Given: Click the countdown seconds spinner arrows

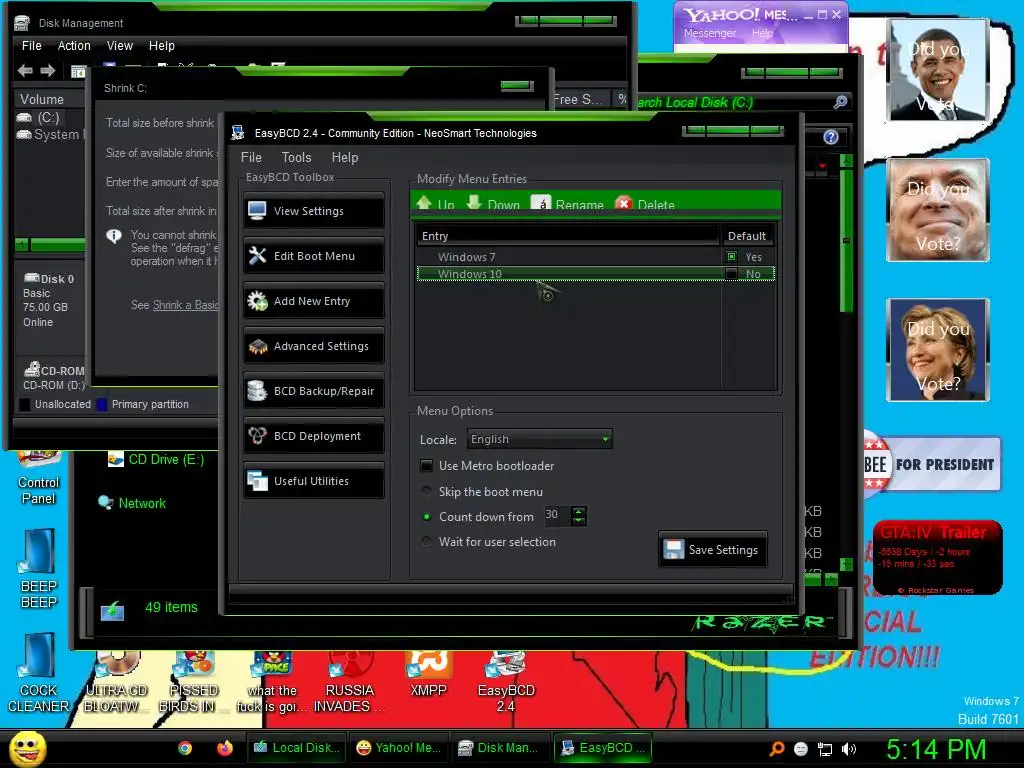Looking at the screenshot, I should click(x=579, y=516).
